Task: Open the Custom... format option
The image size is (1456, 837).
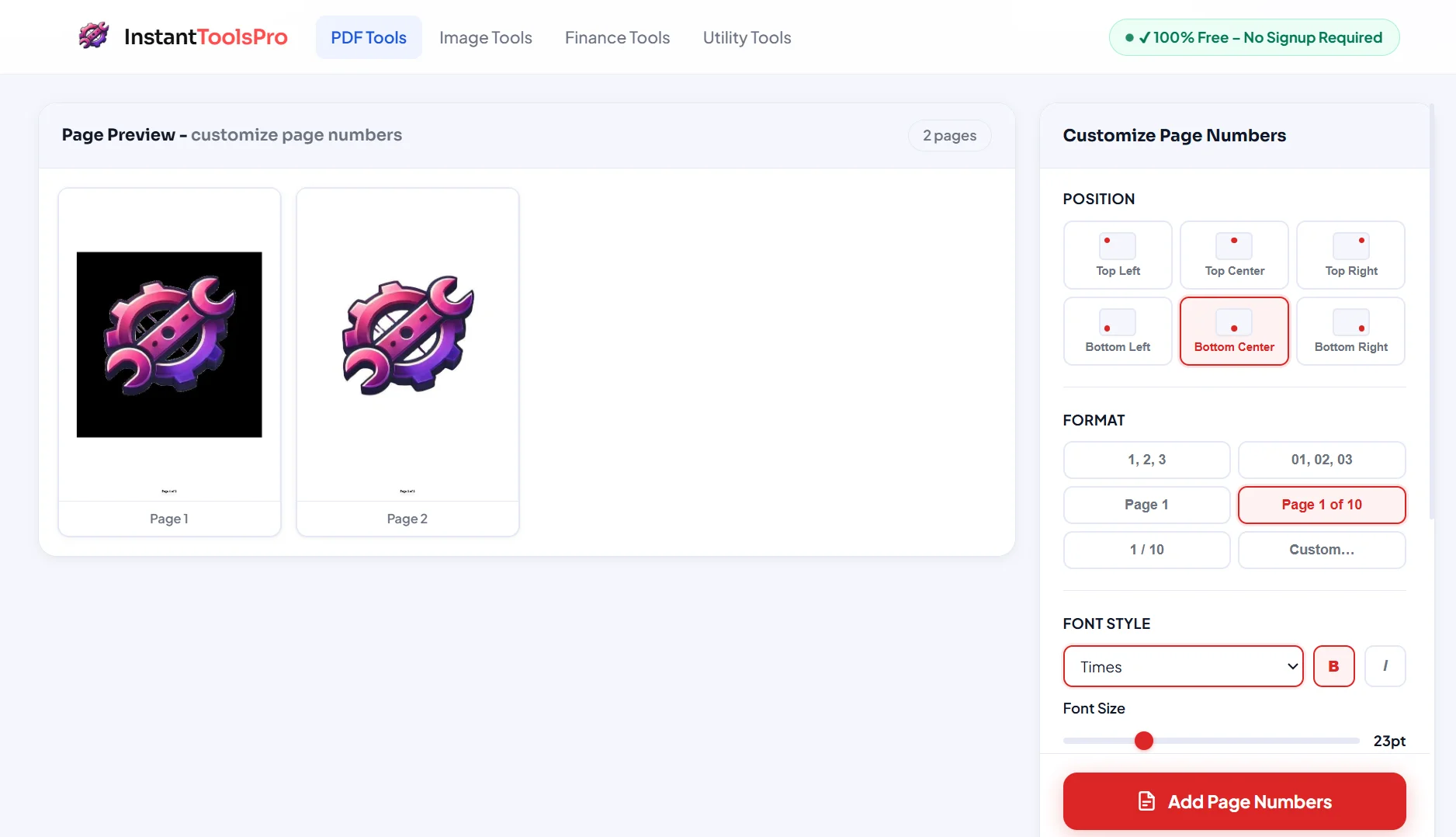Action: [1321, 550]
